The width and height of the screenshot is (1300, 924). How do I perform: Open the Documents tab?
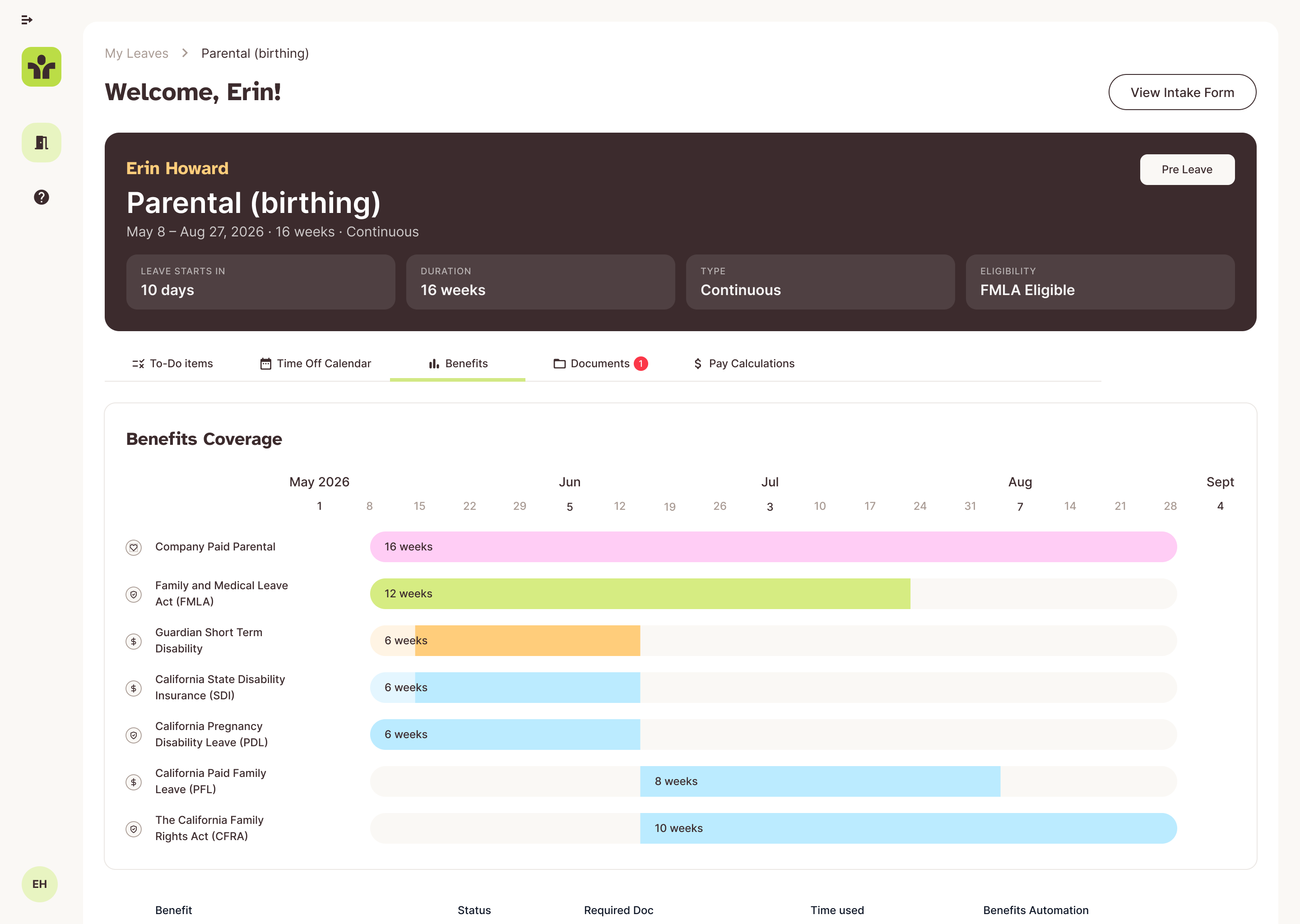(x=600, y=364)
